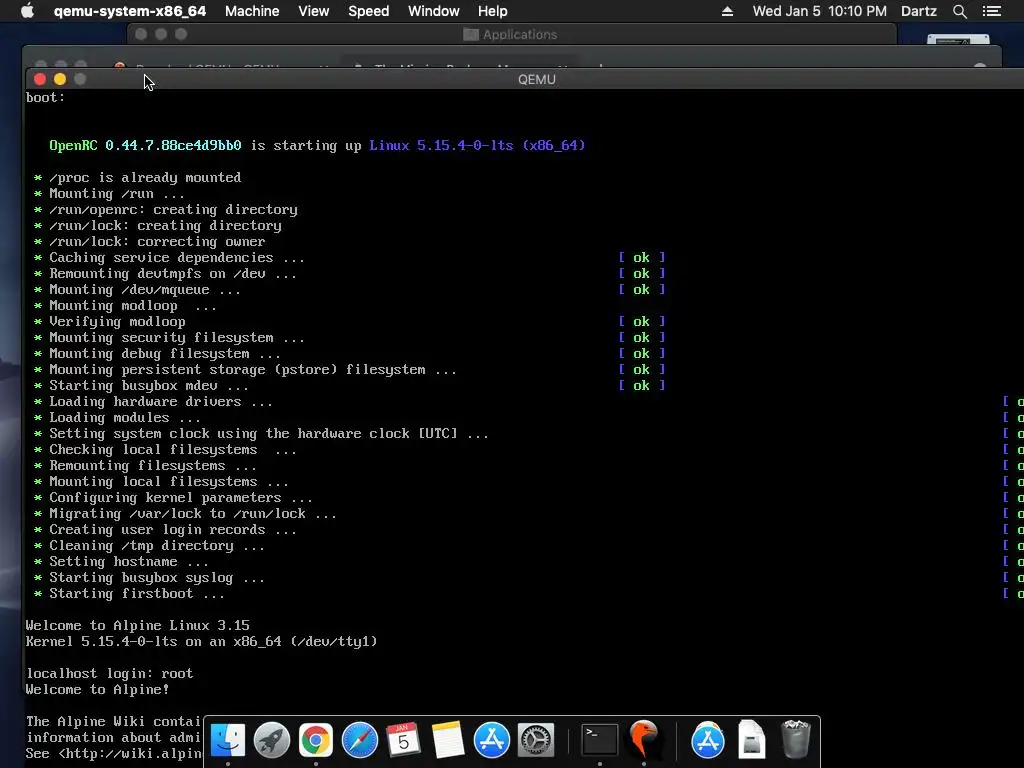Open the Machine menu
This screenshot has height=768, width=1024.
252,11
